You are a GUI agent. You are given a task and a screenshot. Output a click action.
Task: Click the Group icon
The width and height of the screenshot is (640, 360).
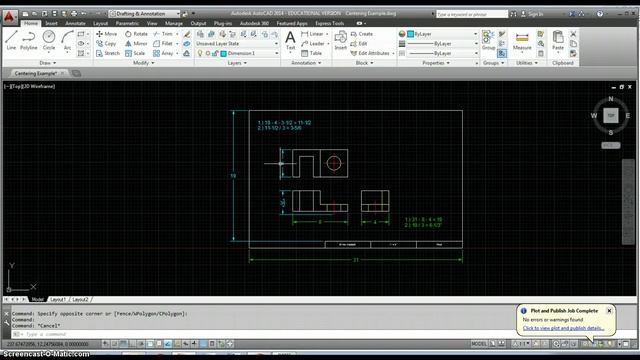(x=488, y=40)
